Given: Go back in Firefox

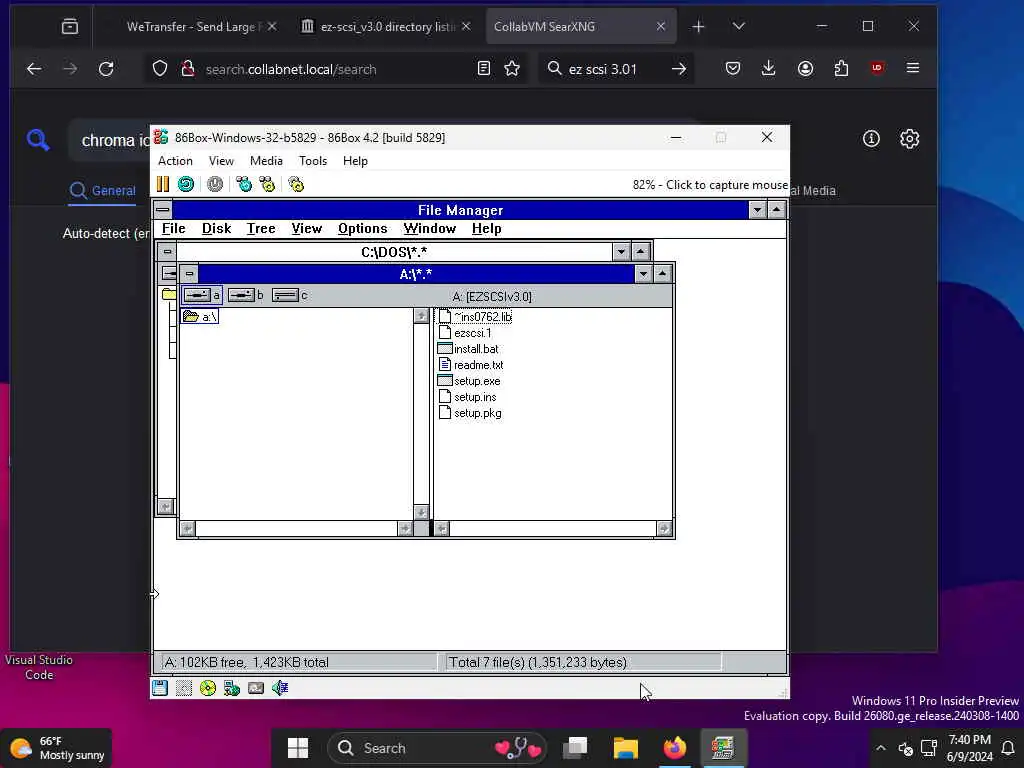Looking at the screenshot, I should coord(34,69).
